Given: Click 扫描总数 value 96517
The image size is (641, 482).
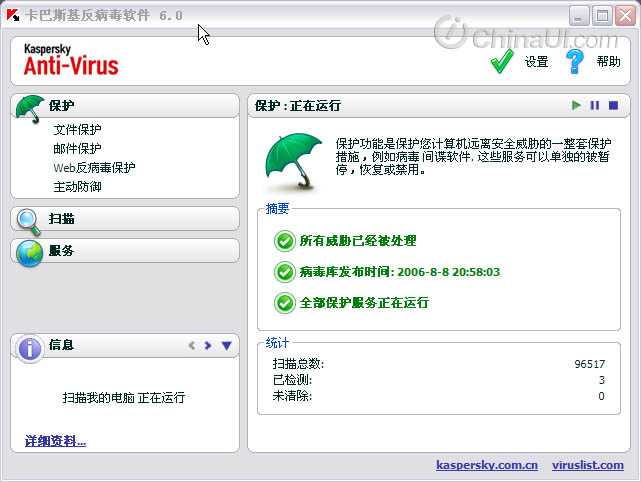Looking at the screenshot, I should pos(589,364).
